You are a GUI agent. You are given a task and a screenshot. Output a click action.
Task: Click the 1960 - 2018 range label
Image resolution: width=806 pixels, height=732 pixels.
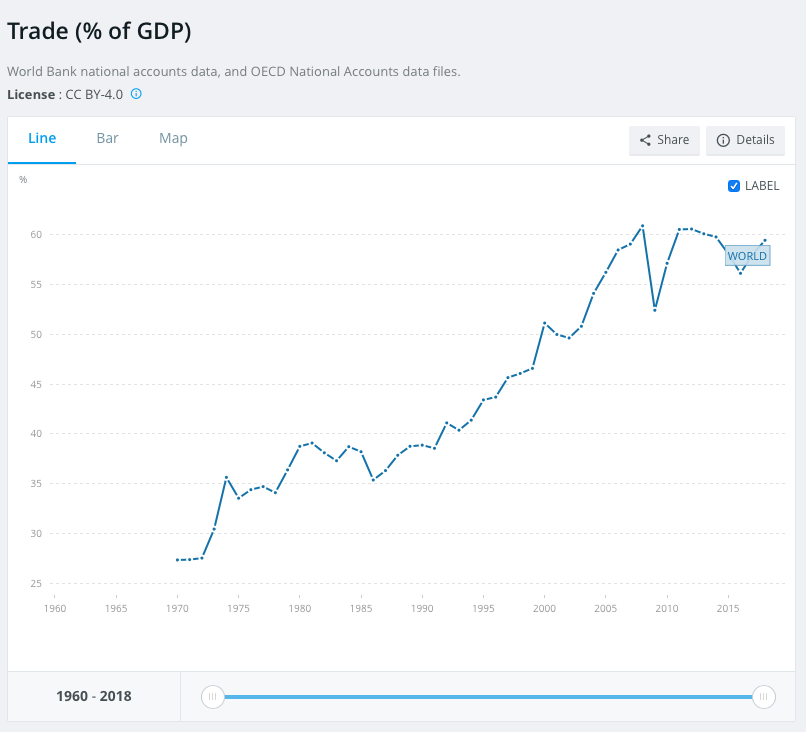point(93,696)
